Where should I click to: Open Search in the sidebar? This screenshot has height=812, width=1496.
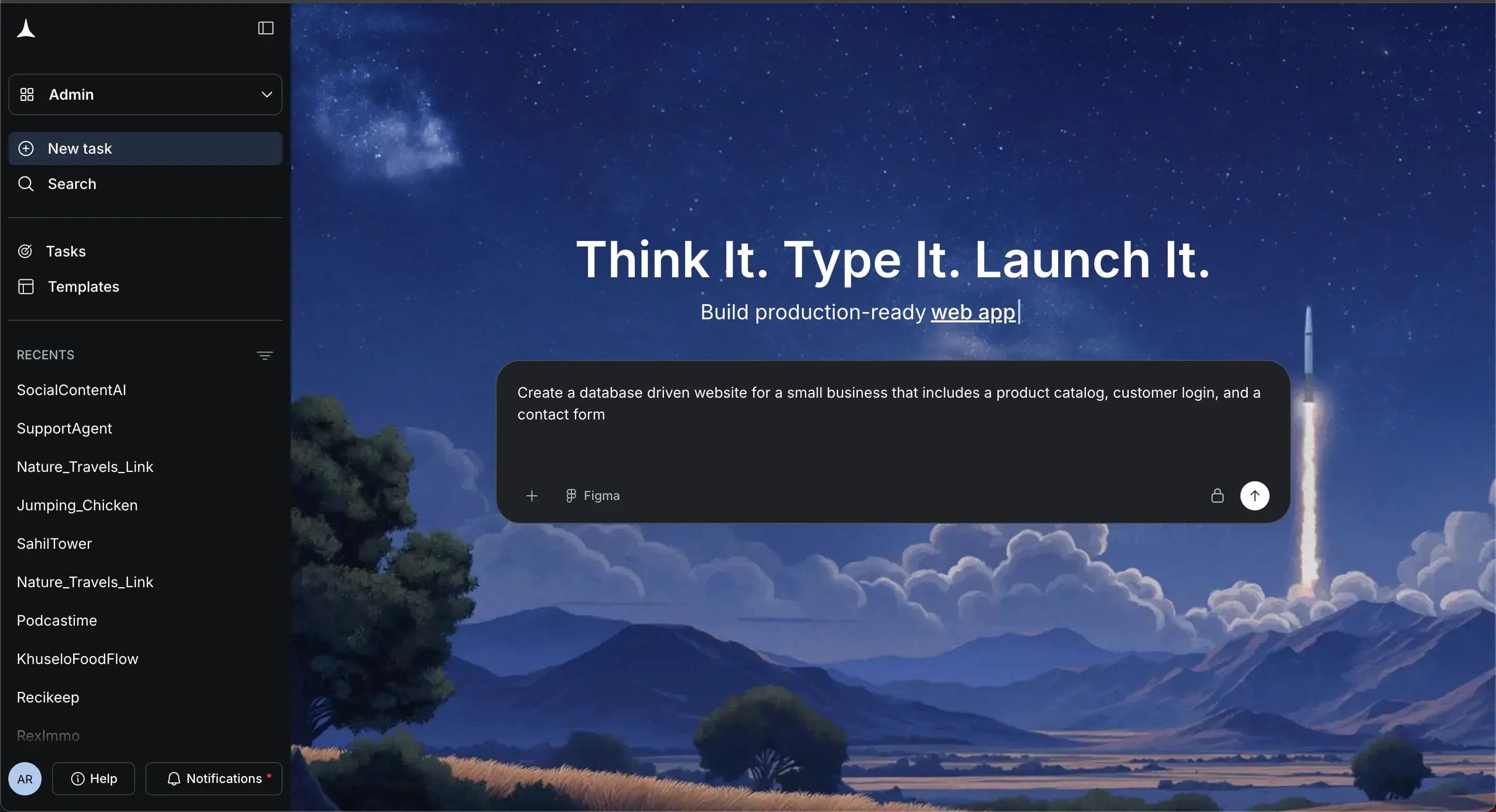(x=72, y=184)
